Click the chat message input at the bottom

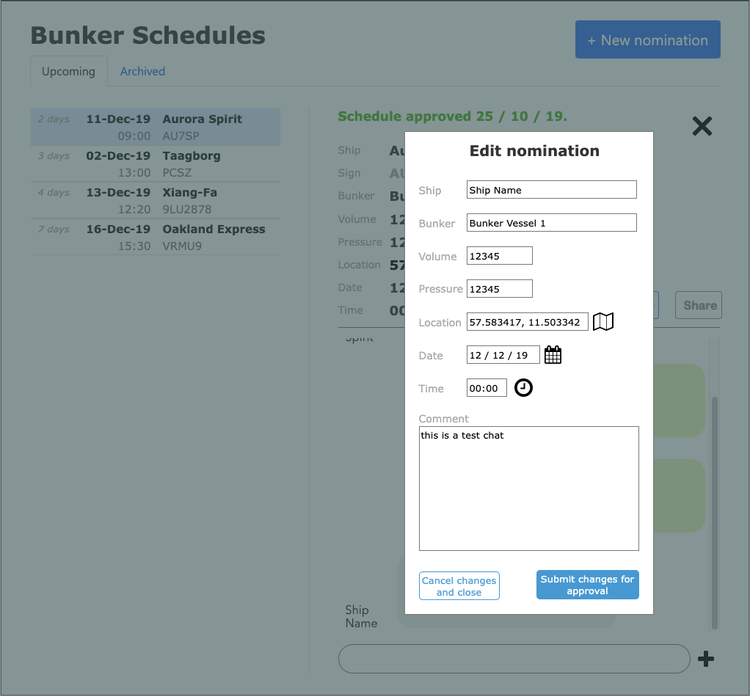[x=514, y=659]
